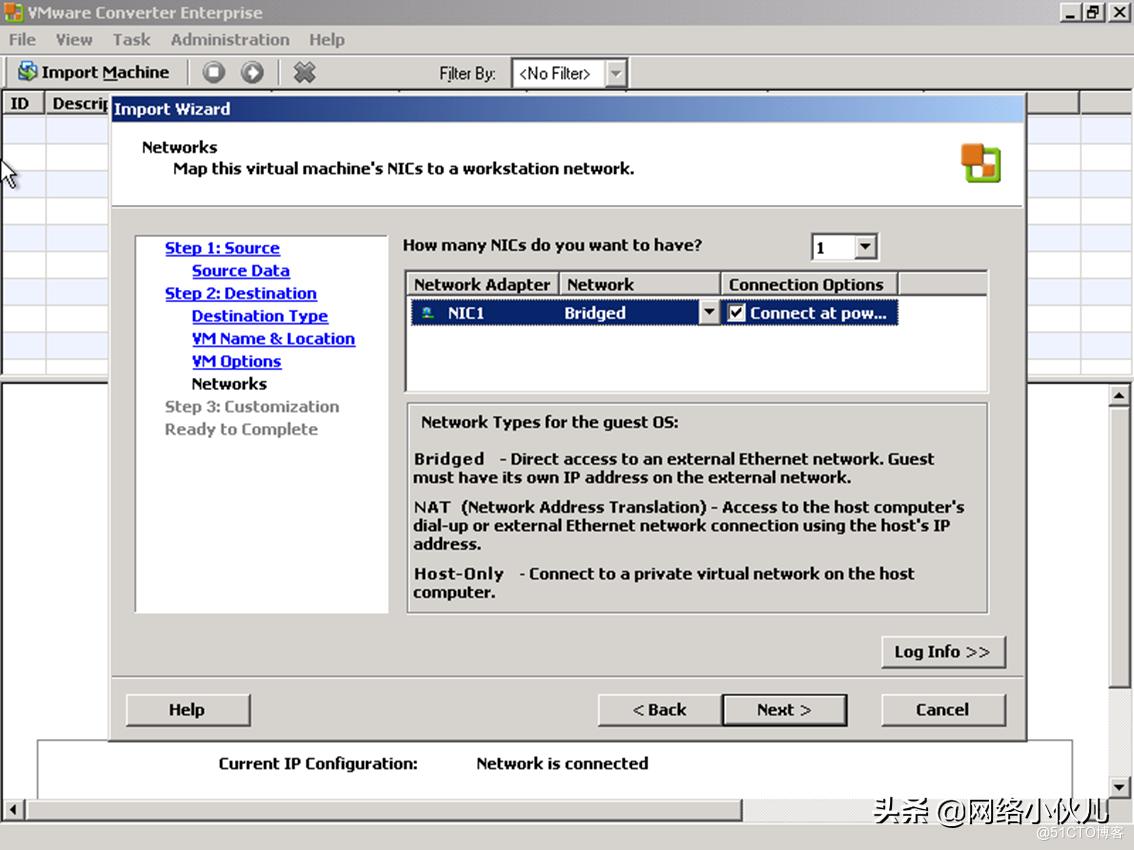Click the Network column header

coord(640,284)
